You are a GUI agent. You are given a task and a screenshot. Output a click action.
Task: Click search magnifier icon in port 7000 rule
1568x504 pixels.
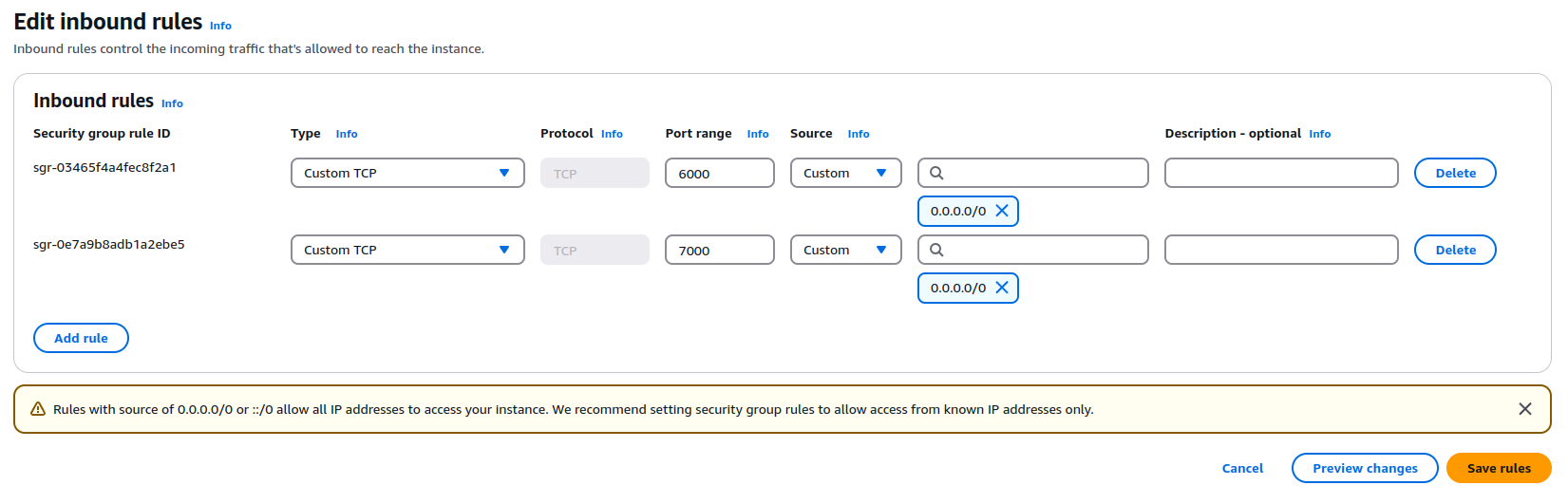tap(936, 250)
